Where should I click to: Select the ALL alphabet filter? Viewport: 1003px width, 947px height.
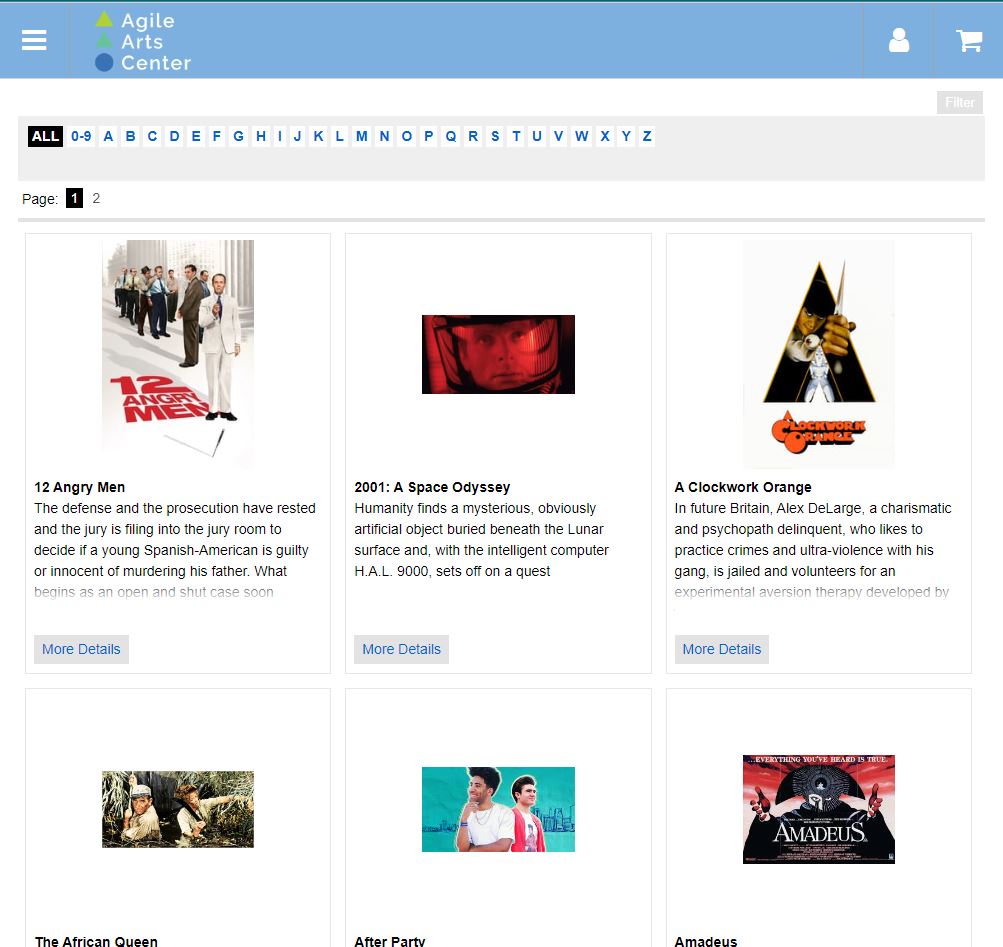(45, 136)
